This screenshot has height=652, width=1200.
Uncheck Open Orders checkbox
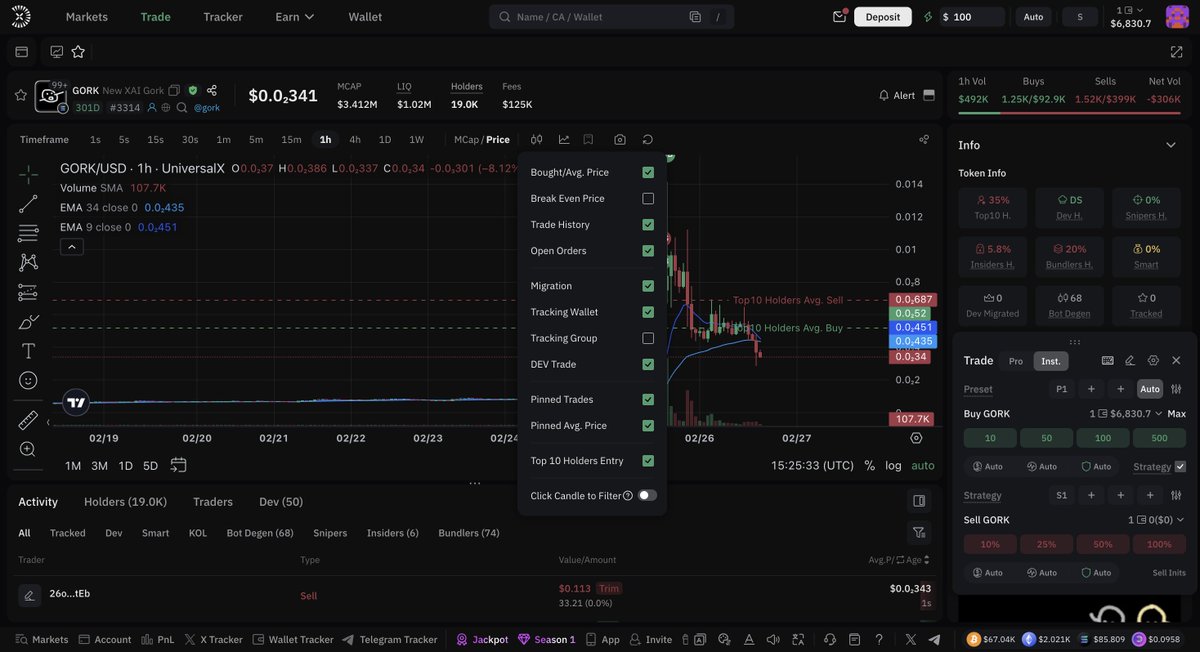[x=648, y=250]
